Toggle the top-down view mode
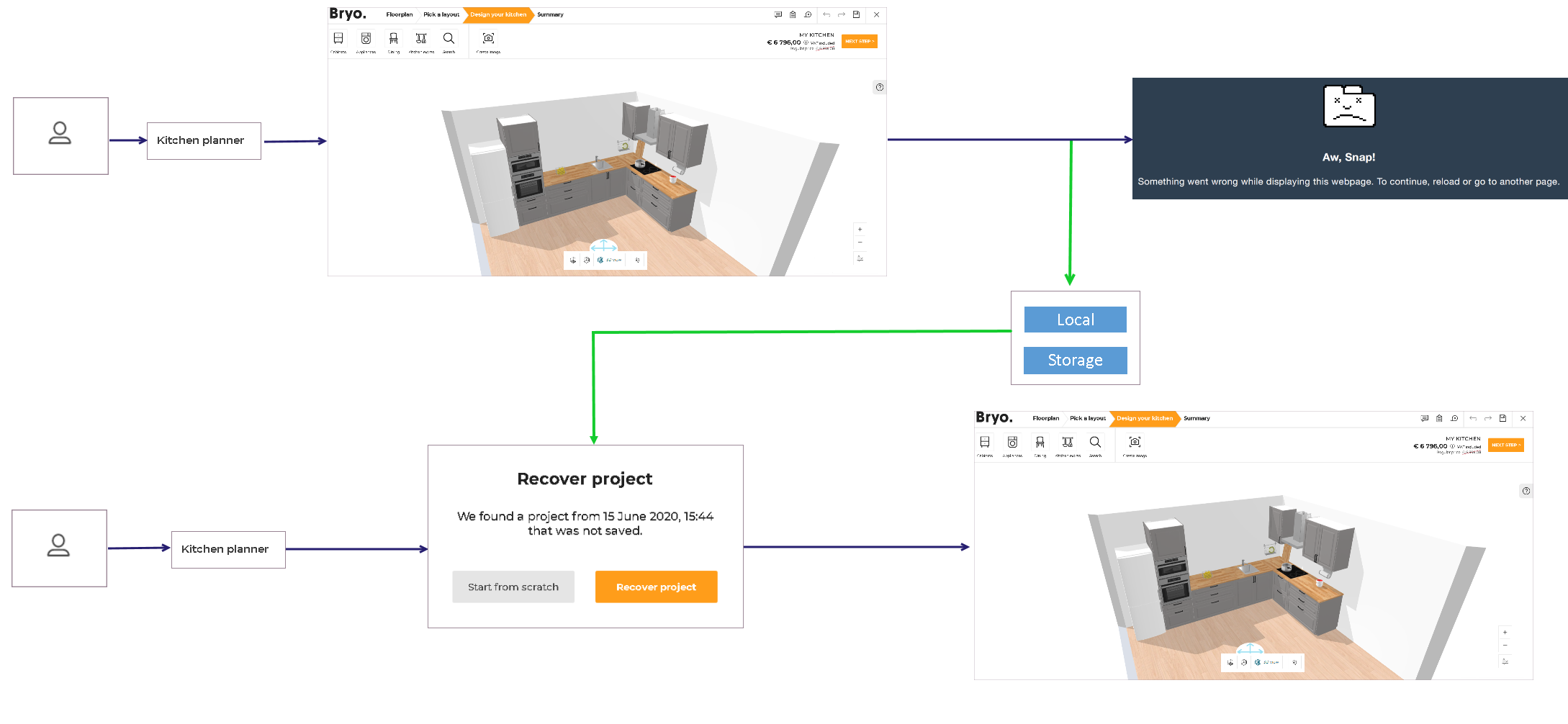The image size is (1568, 724). [573, 260]
